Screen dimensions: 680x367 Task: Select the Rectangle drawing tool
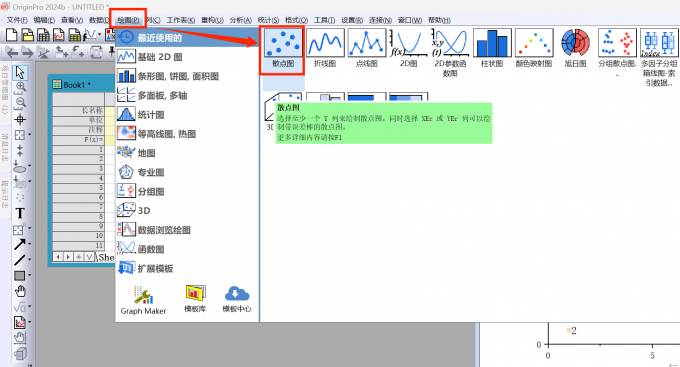(20, 275)
